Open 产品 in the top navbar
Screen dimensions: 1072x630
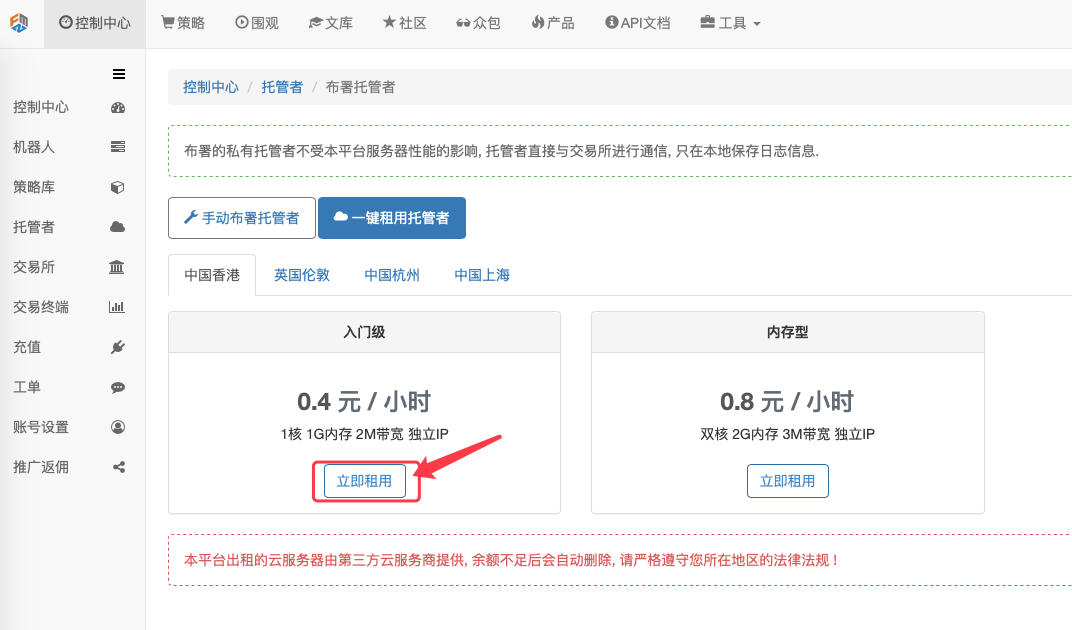coord(553,23)
